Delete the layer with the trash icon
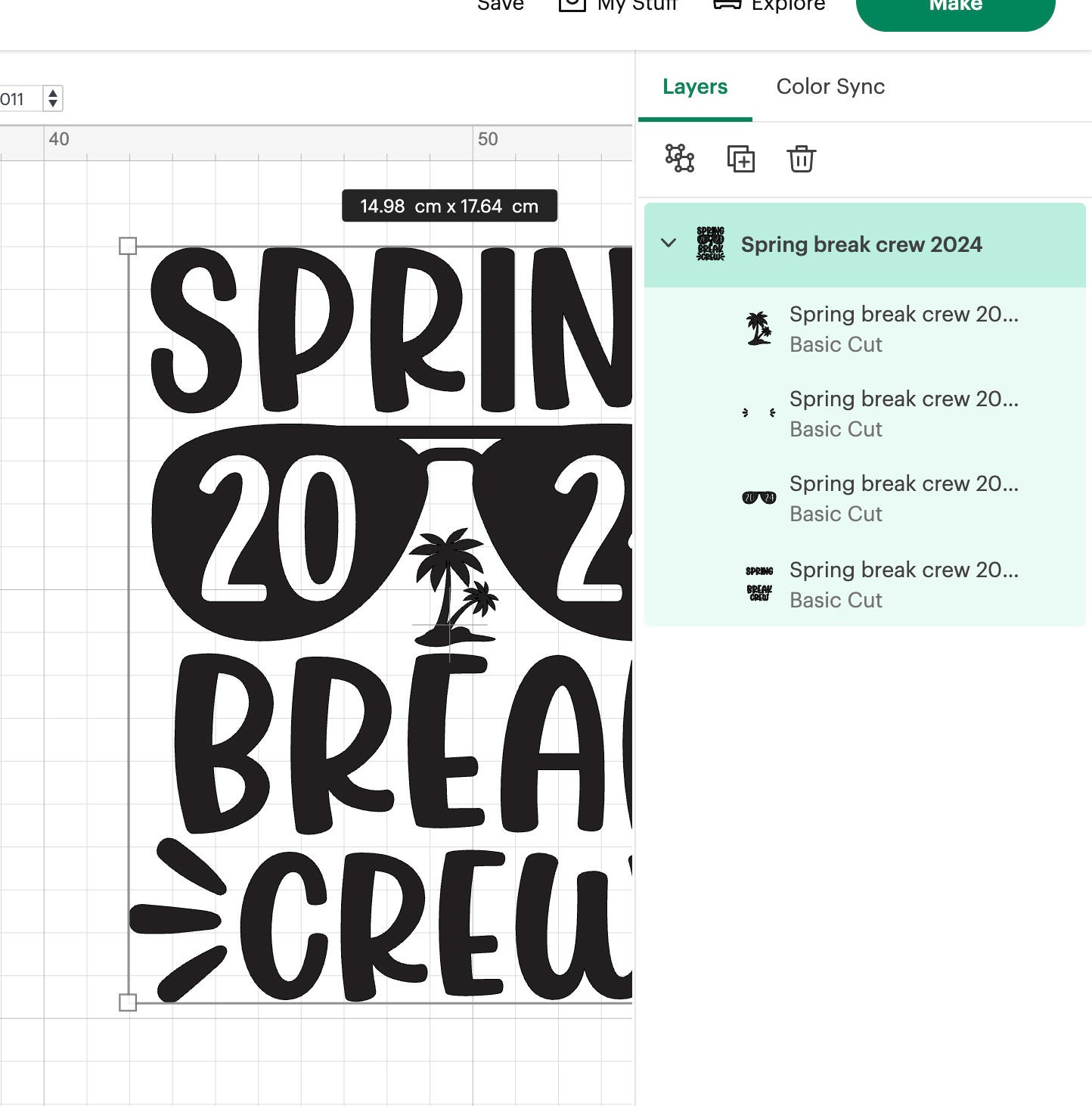This screenshot has width=1092, height=1106. 801,159
